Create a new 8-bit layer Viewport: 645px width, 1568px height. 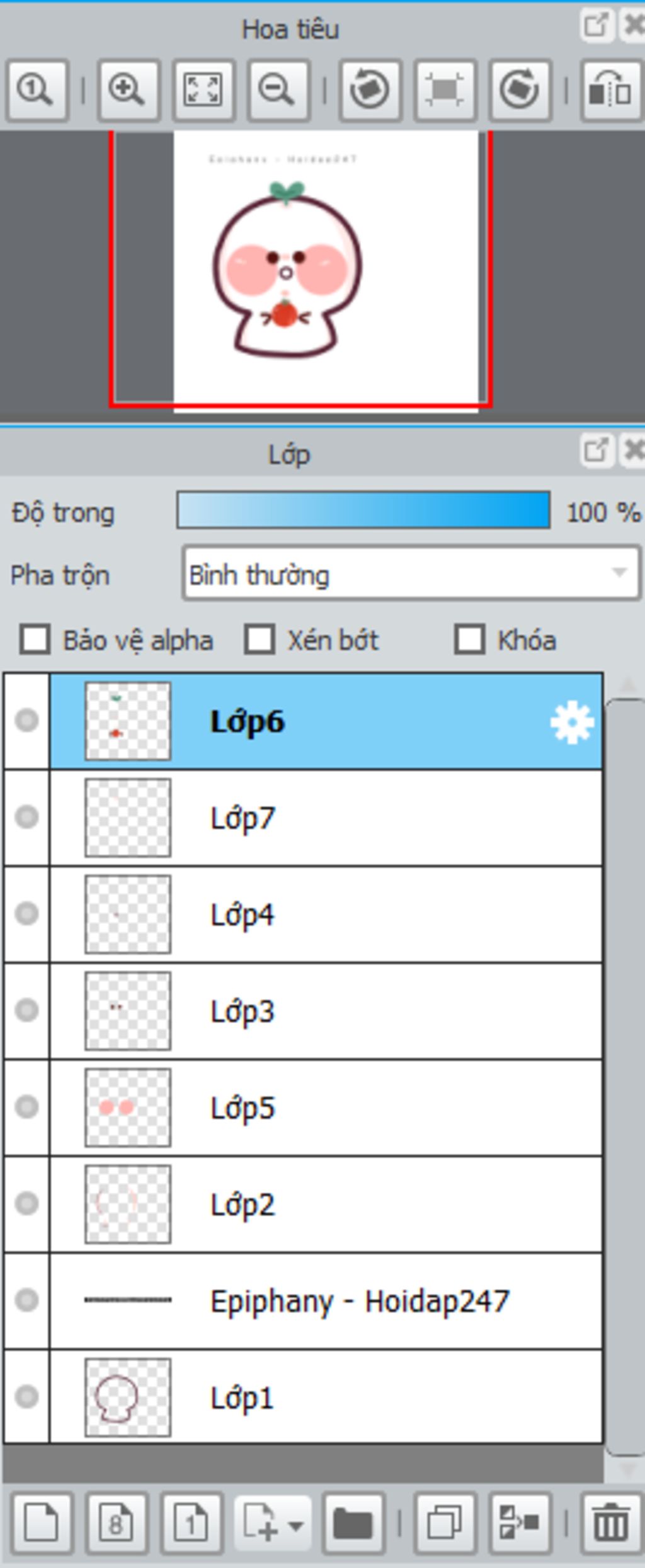pyautogui.click(x=117, y=1523)
